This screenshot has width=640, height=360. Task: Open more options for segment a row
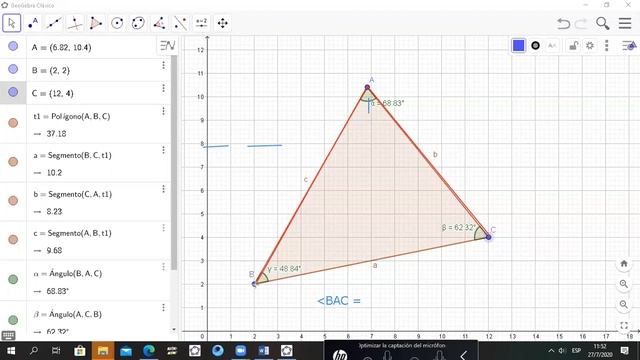[163, 150]
